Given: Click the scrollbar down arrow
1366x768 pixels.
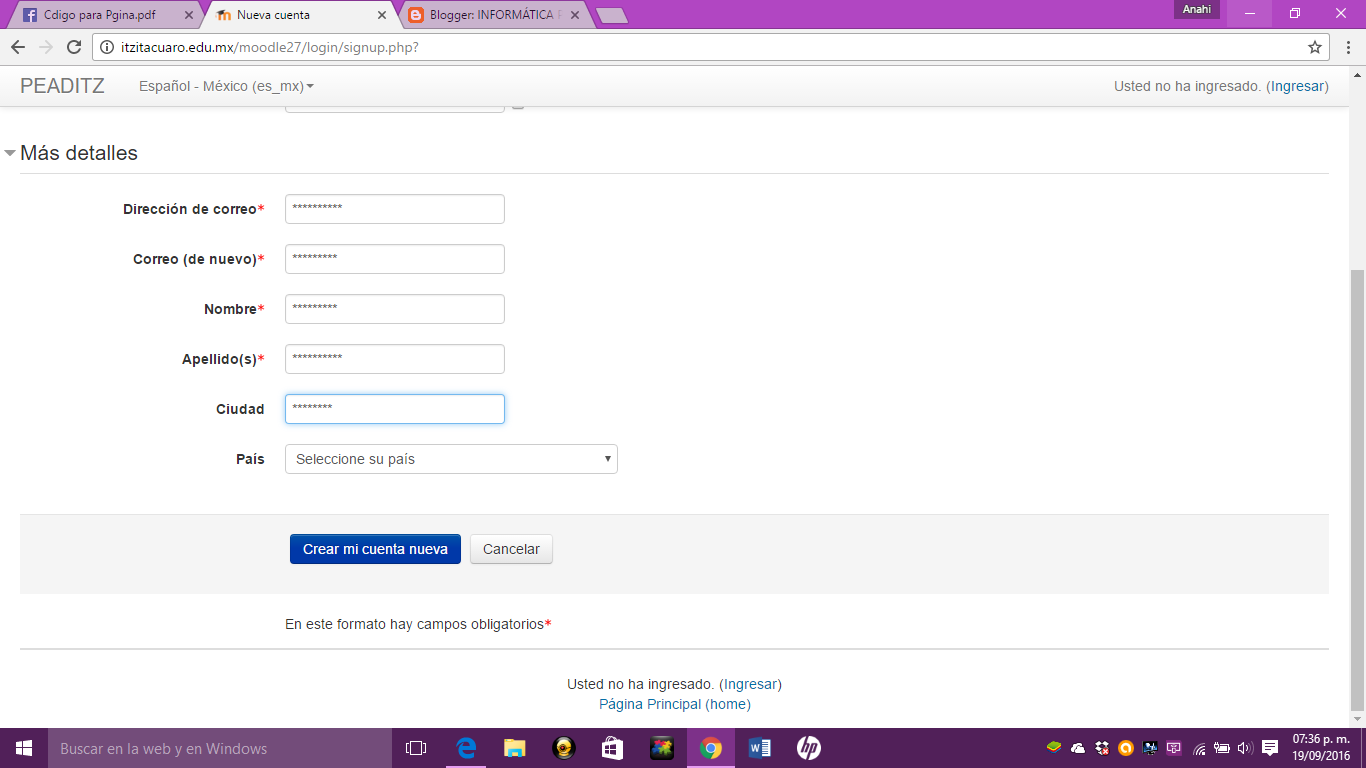Looking at the screenshot, I should tap(1357, 718).
